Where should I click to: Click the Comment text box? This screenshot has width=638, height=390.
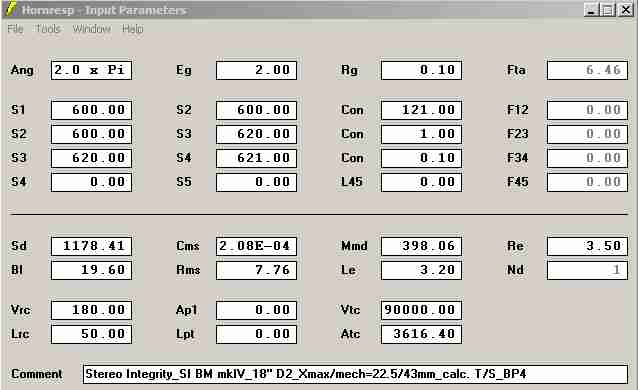tap(355, 374)
